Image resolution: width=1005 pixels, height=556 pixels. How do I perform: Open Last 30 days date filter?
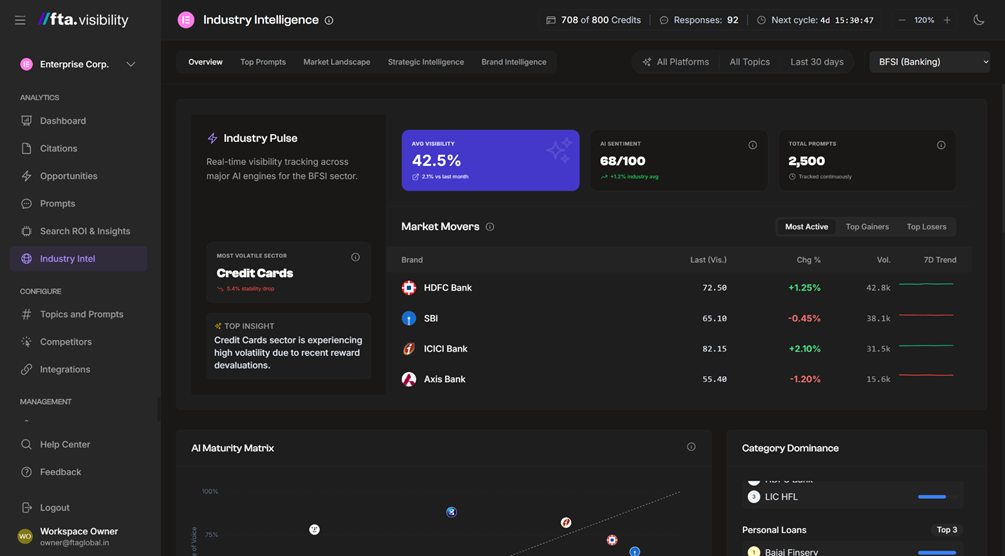(x=817, y=62)
